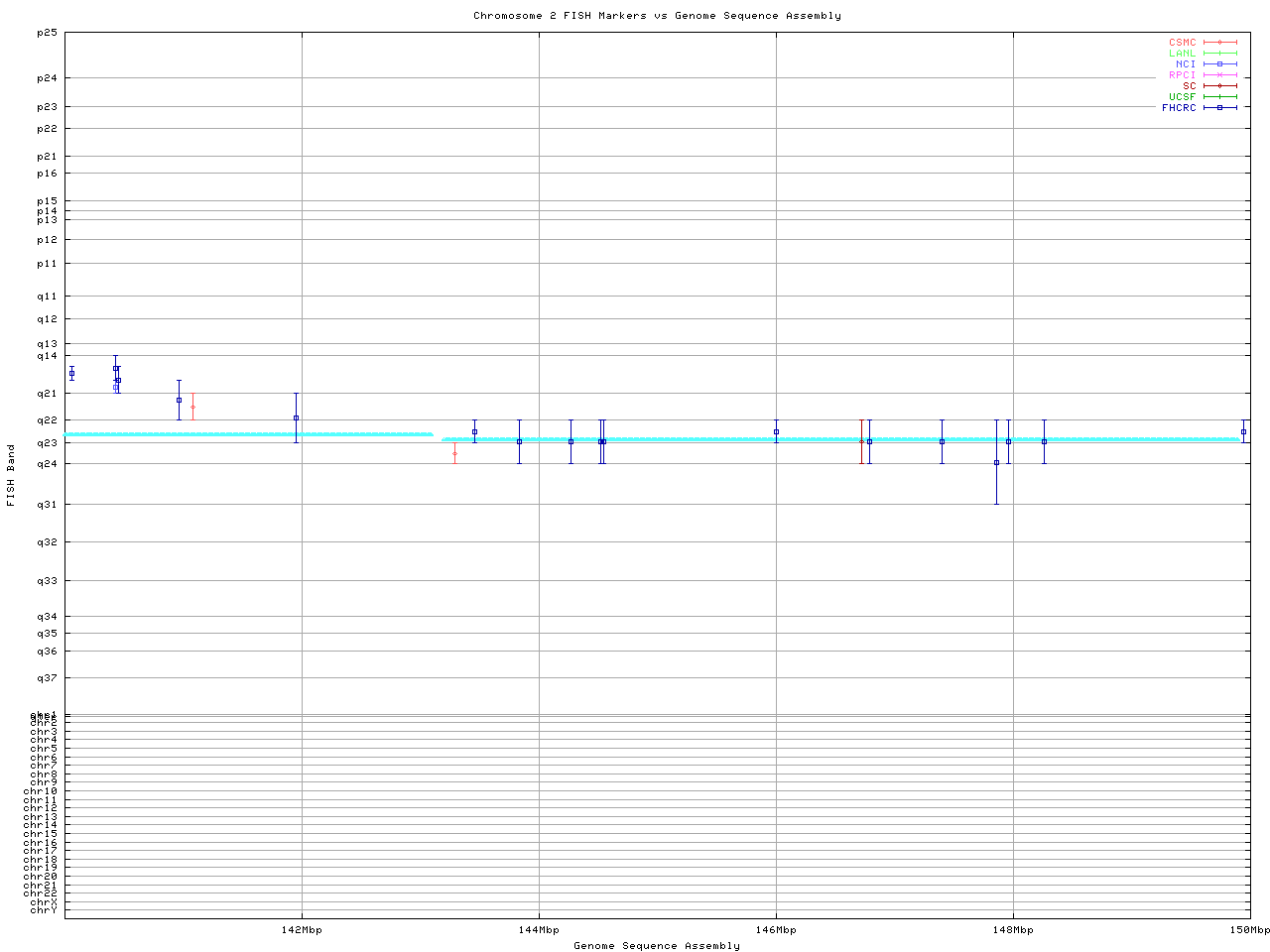Screen dimensions: 1270x952
Task: Click the p16 band label
Action: coord(47,174)
